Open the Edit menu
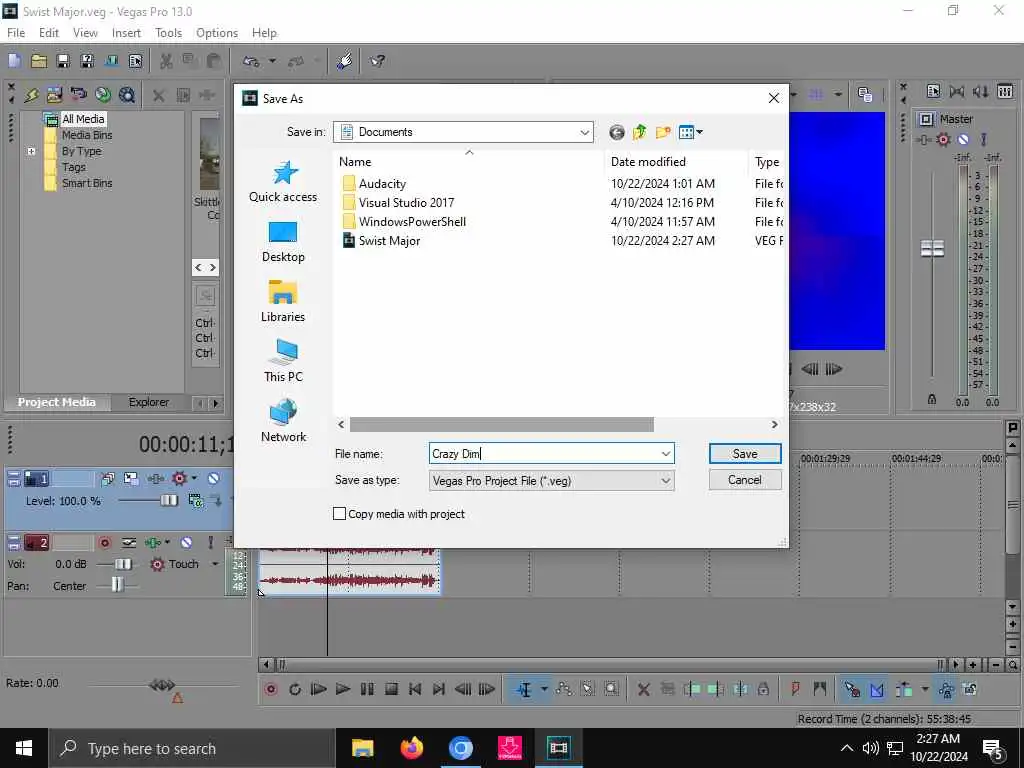 (49, 33)
